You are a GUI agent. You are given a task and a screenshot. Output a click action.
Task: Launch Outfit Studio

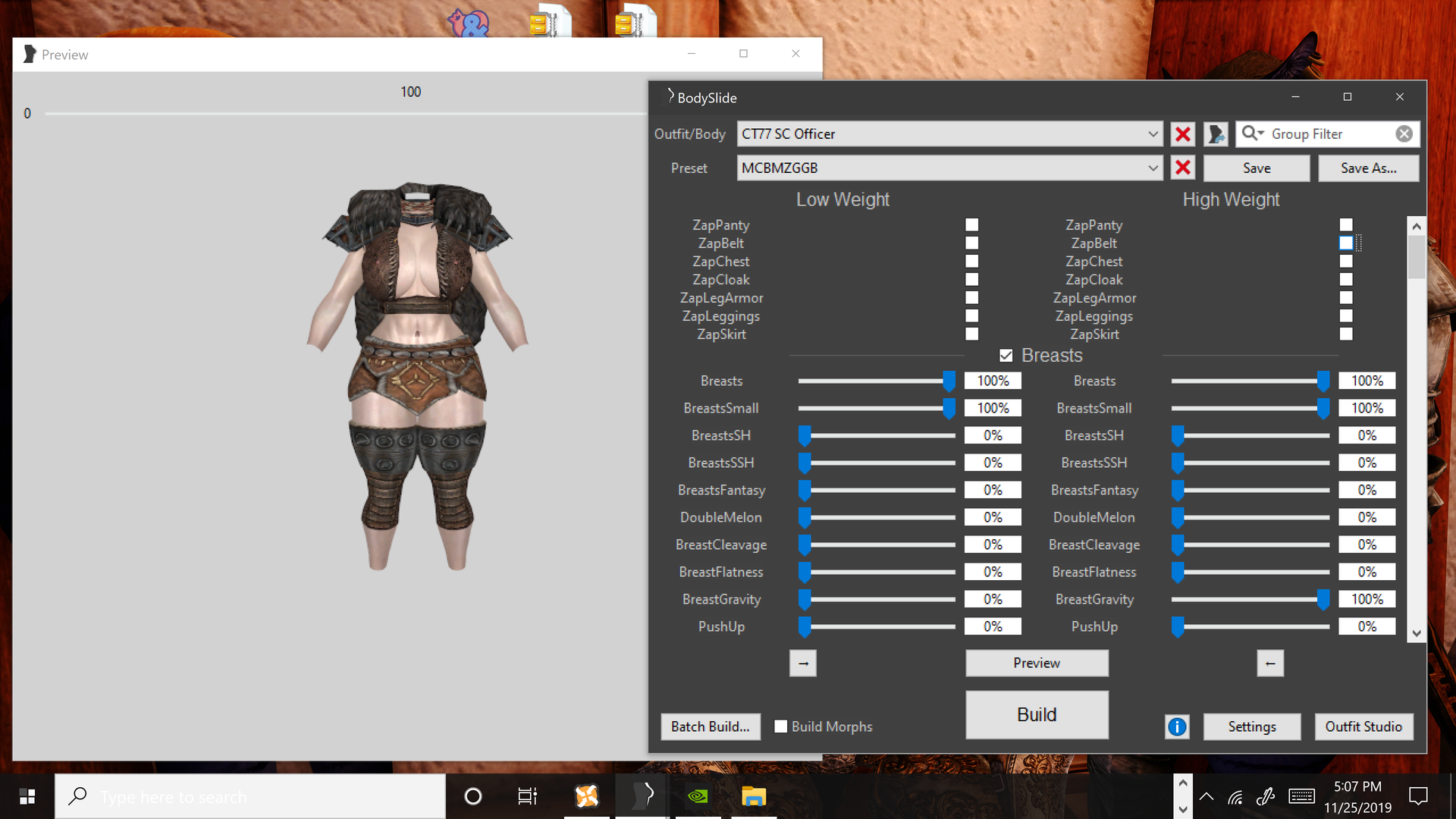(1363, 726)
